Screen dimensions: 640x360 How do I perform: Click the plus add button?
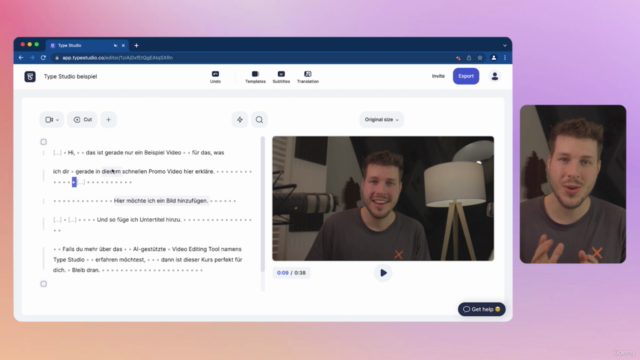(109, 120)
